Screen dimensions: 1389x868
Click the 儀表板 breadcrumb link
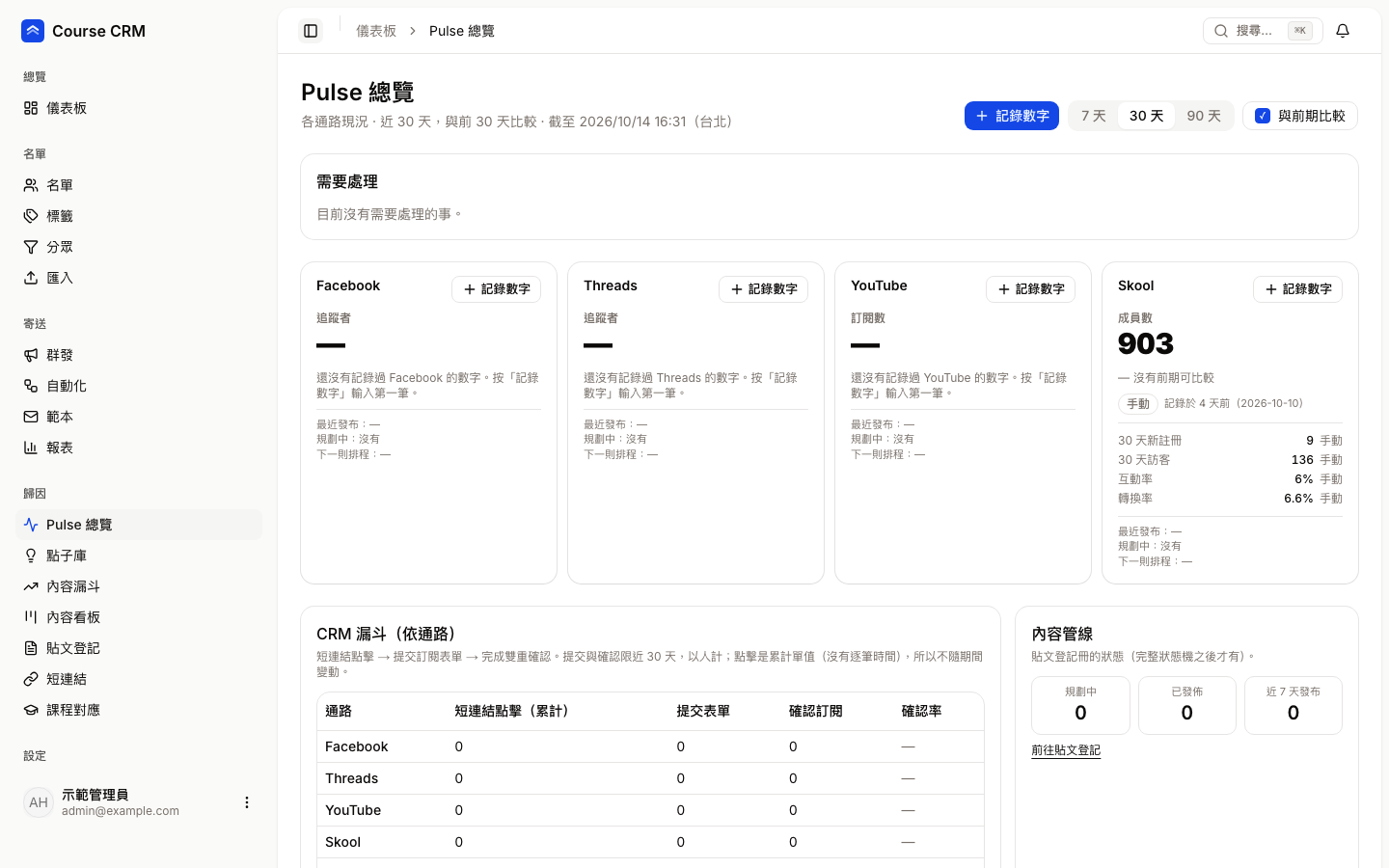(376, 31)
